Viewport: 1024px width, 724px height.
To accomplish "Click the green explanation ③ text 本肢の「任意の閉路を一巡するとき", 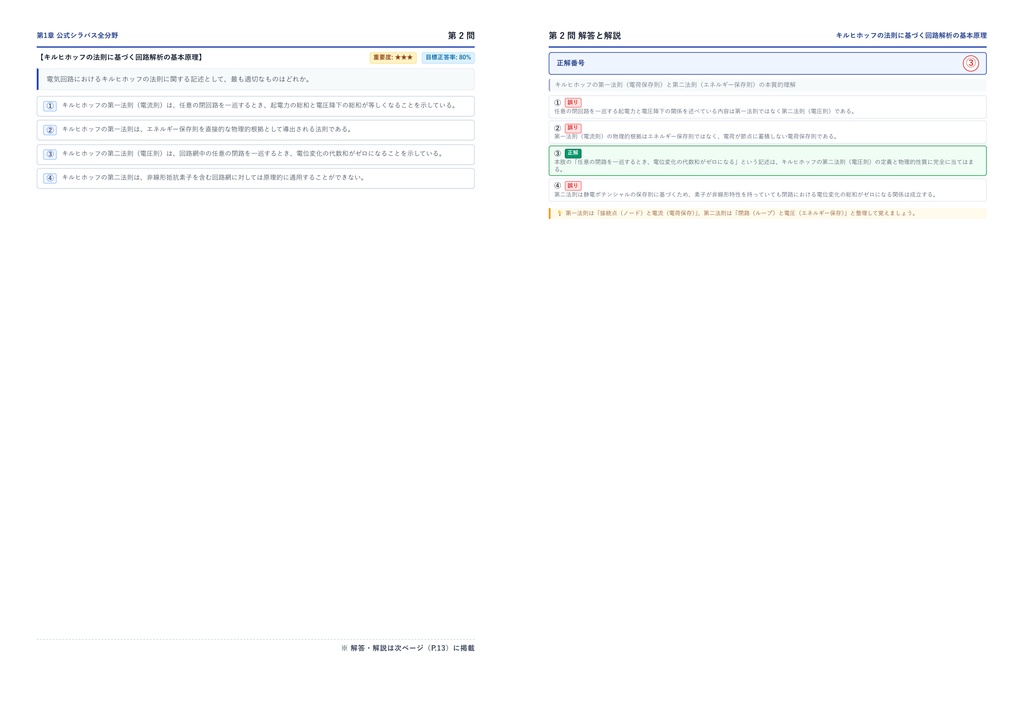I will [x=763, y=165].
